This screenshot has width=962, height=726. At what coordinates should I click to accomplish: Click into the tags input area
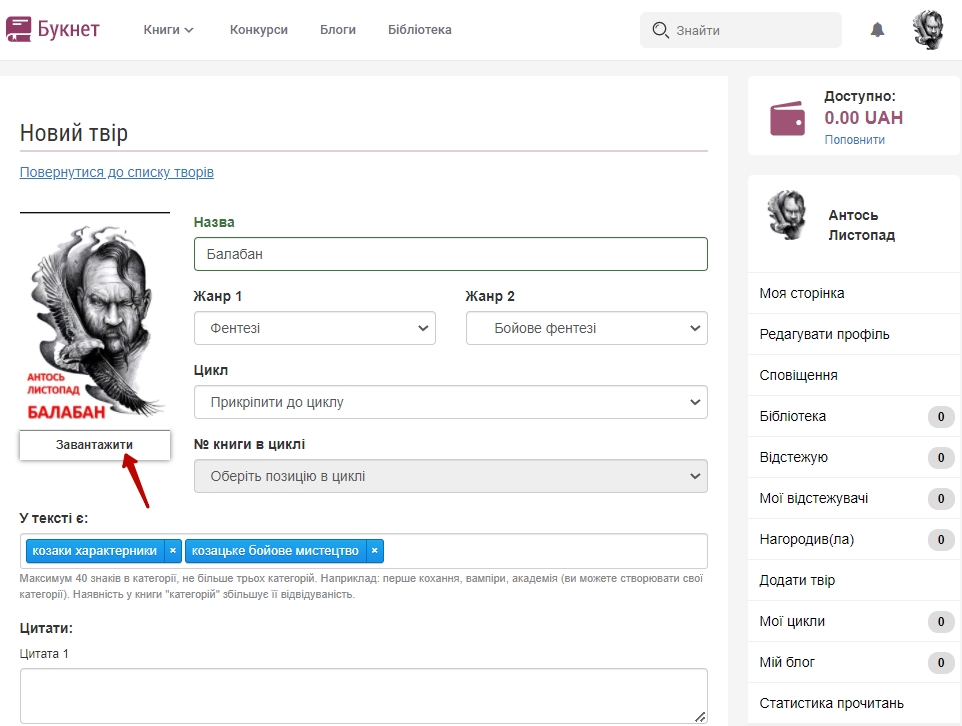click(x=543, y=551)
